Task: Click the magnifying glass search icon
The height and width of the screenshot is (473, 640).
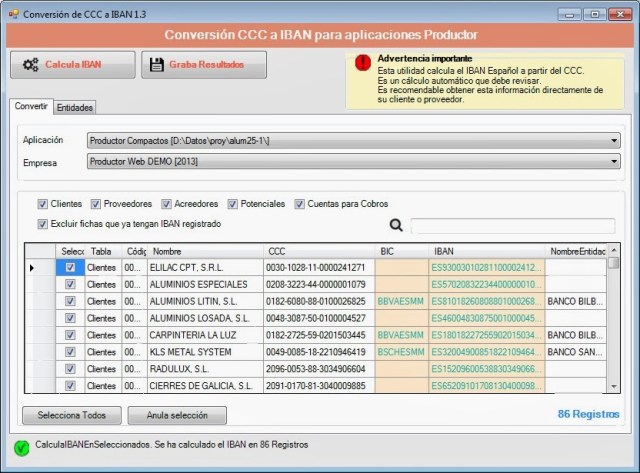Action: click(396, 226)
